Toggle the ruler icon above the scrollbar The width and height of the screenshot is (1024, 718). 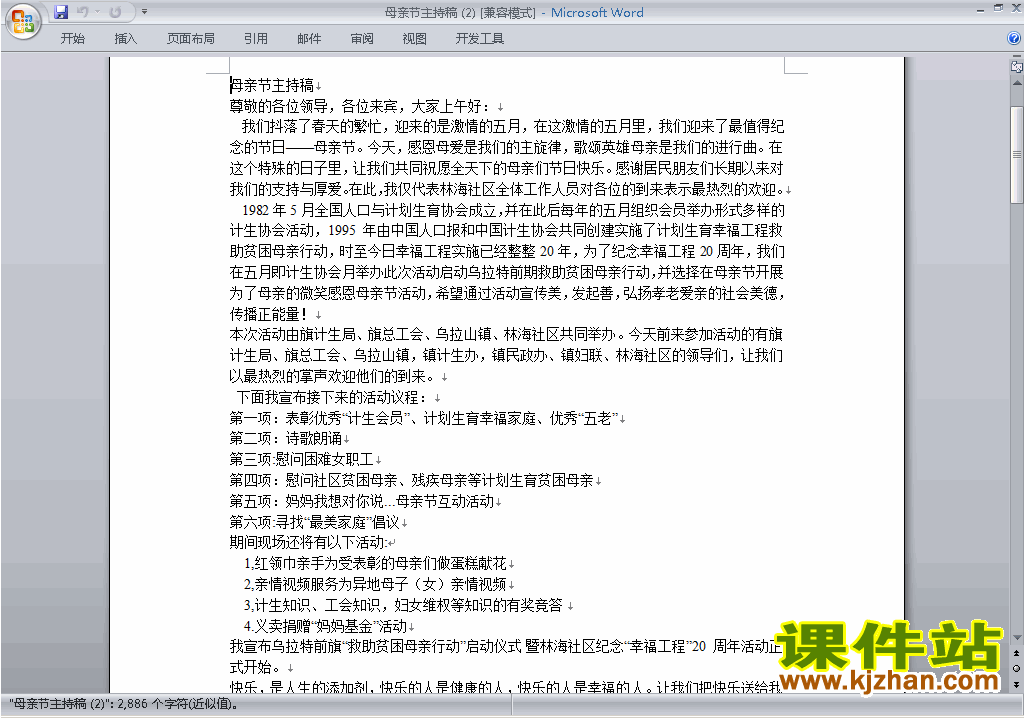pos(1017,66)
